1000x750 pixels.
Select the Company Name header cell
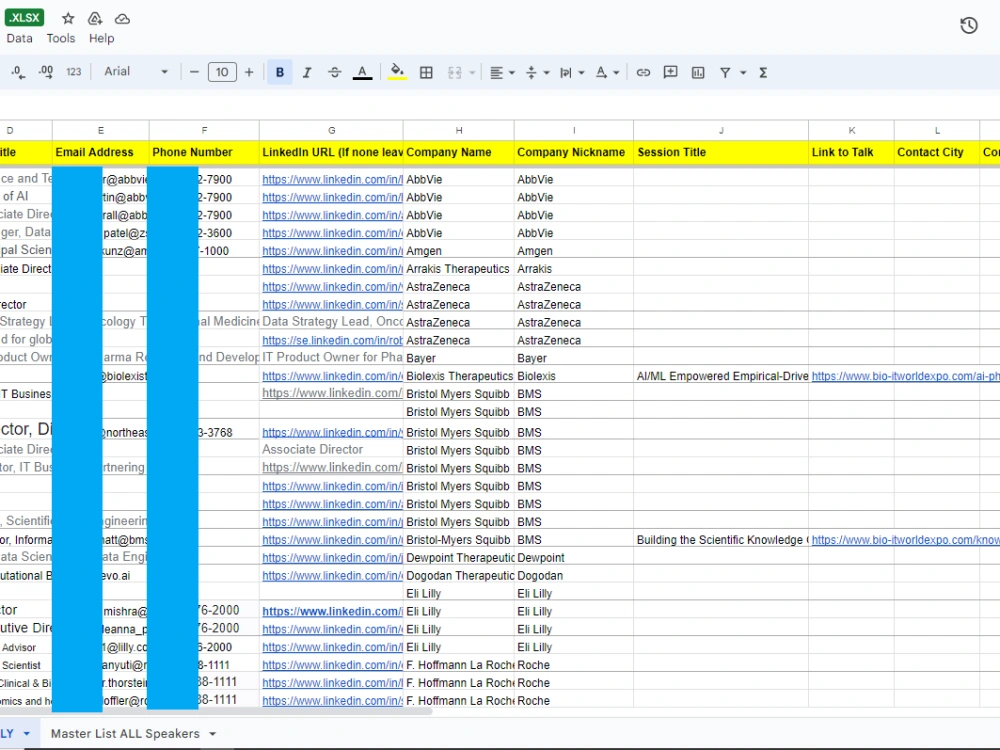[459, 152]
